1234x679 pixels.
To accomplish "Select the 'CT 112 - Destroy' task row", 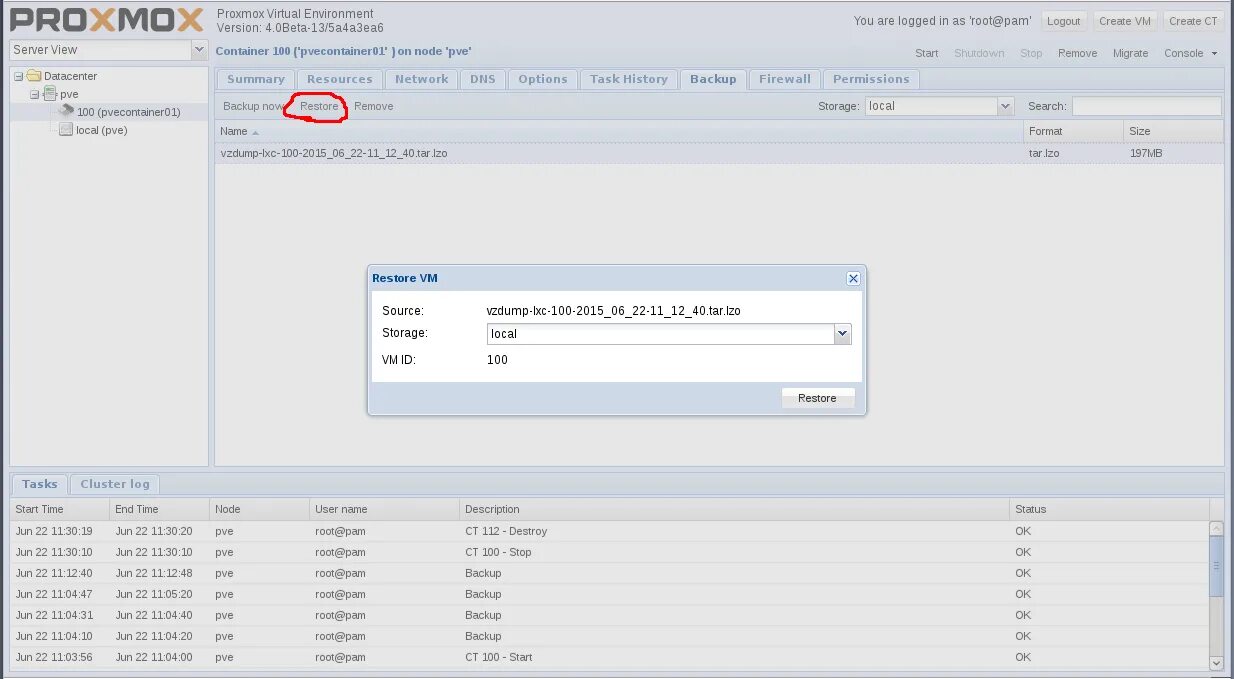I will point(610,531).
